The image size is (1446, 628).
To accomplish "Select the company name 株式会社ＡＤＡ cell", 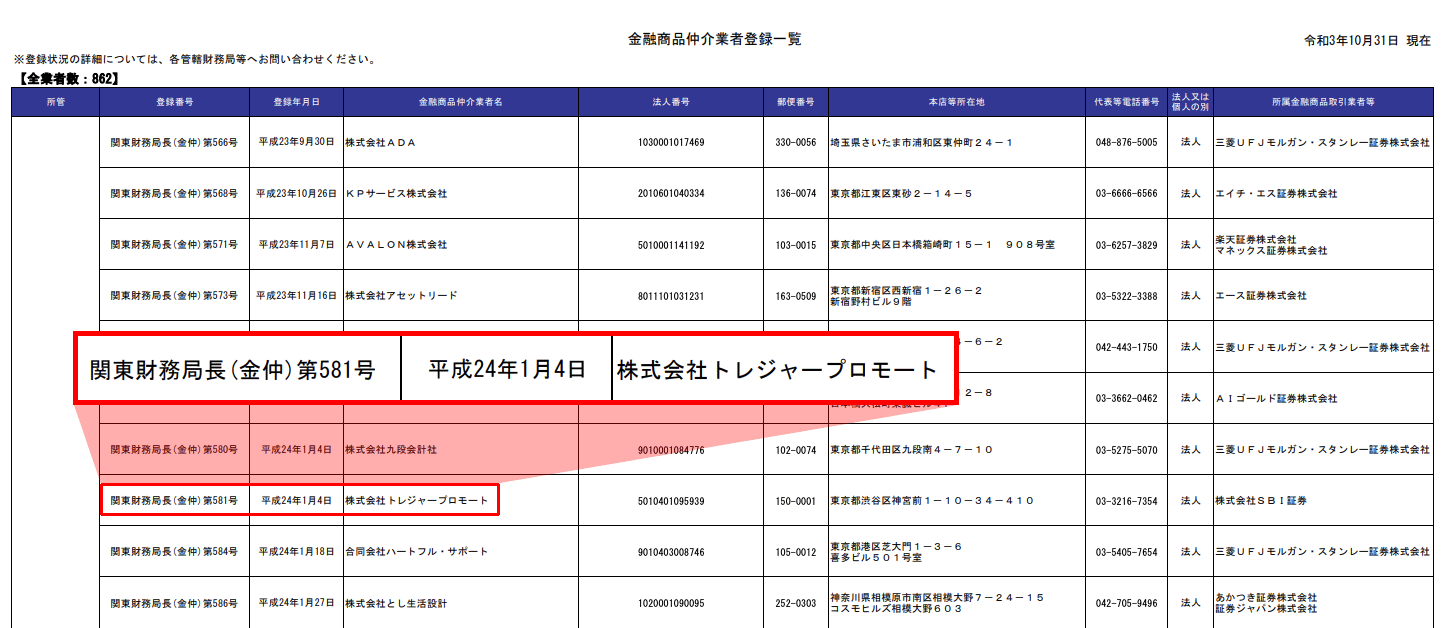I will pos(380,143).
